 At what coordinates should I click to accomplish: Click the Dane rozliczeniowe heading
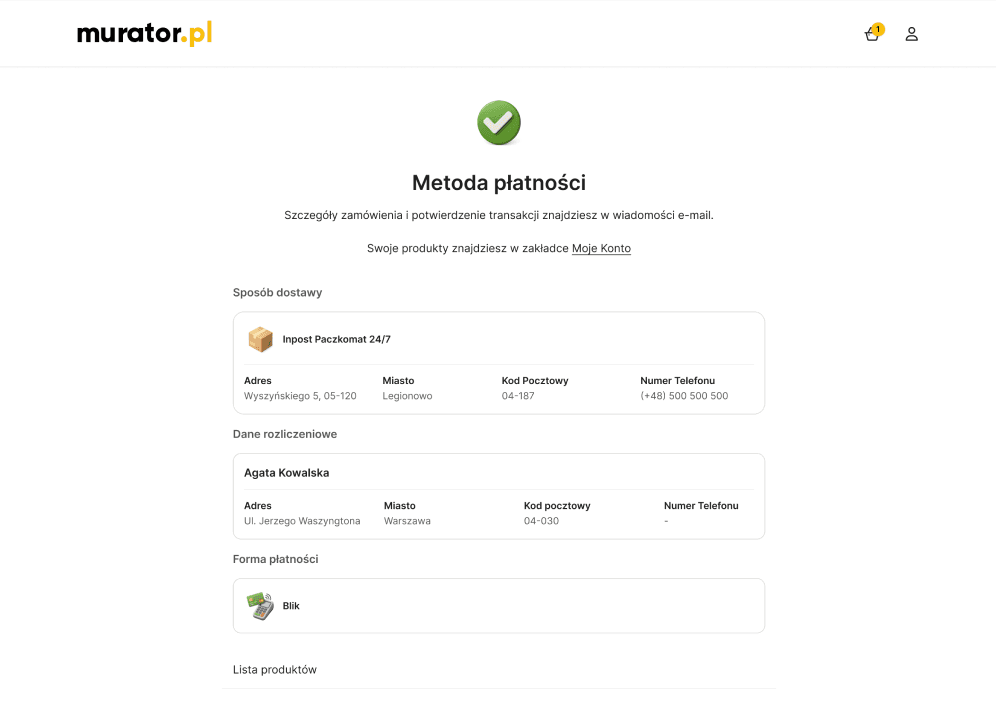pyautogui.click(x=285, y=434)
